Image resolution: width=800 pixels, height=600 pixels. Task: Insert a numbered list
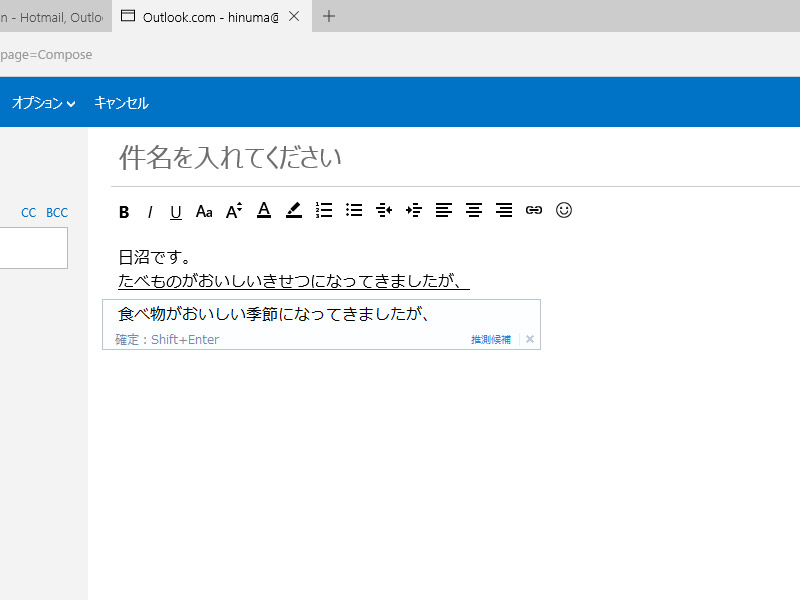click(324, 210)
